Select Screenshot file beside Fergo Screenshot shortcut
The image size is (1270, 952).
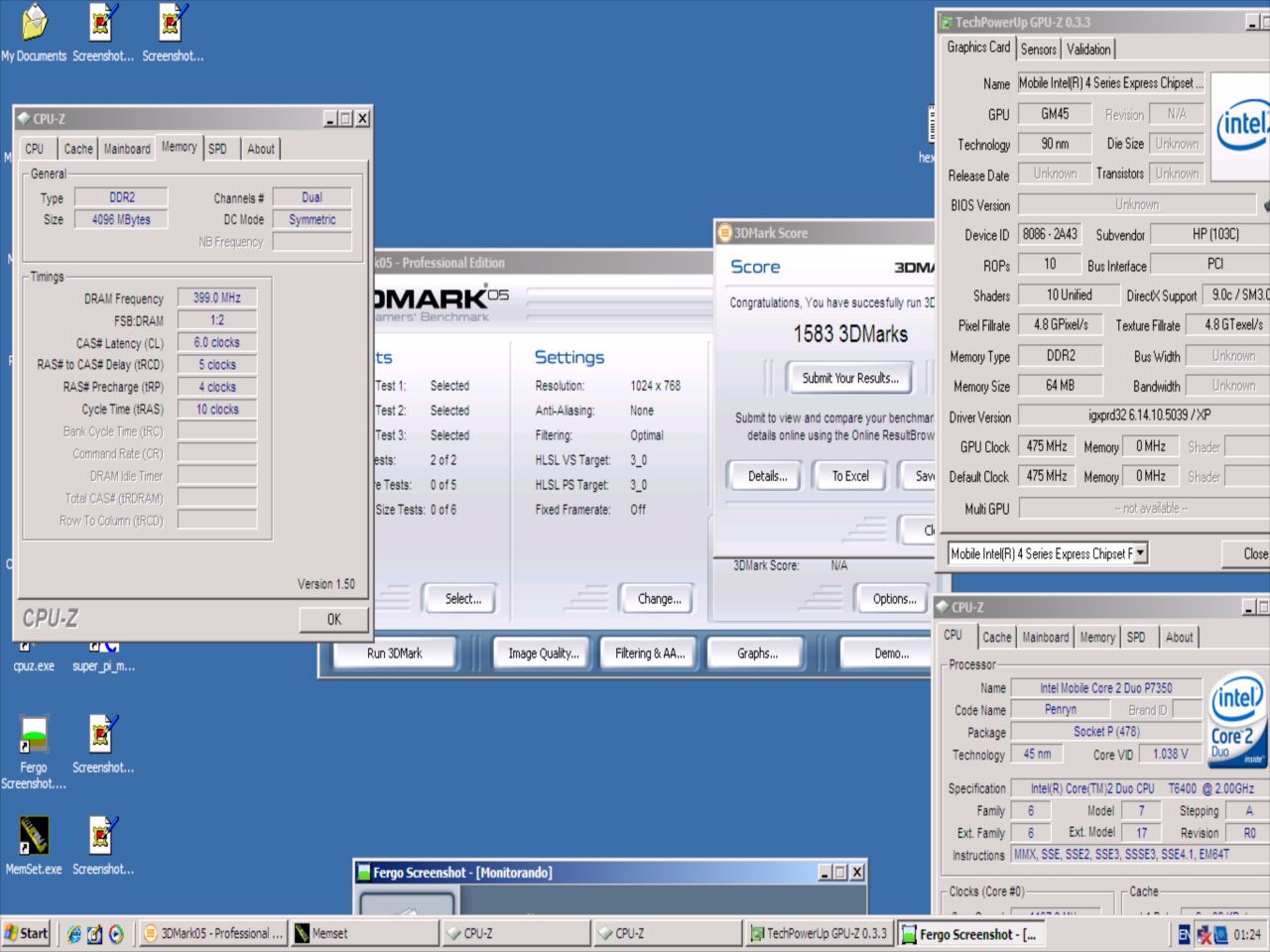click(103, 745)
